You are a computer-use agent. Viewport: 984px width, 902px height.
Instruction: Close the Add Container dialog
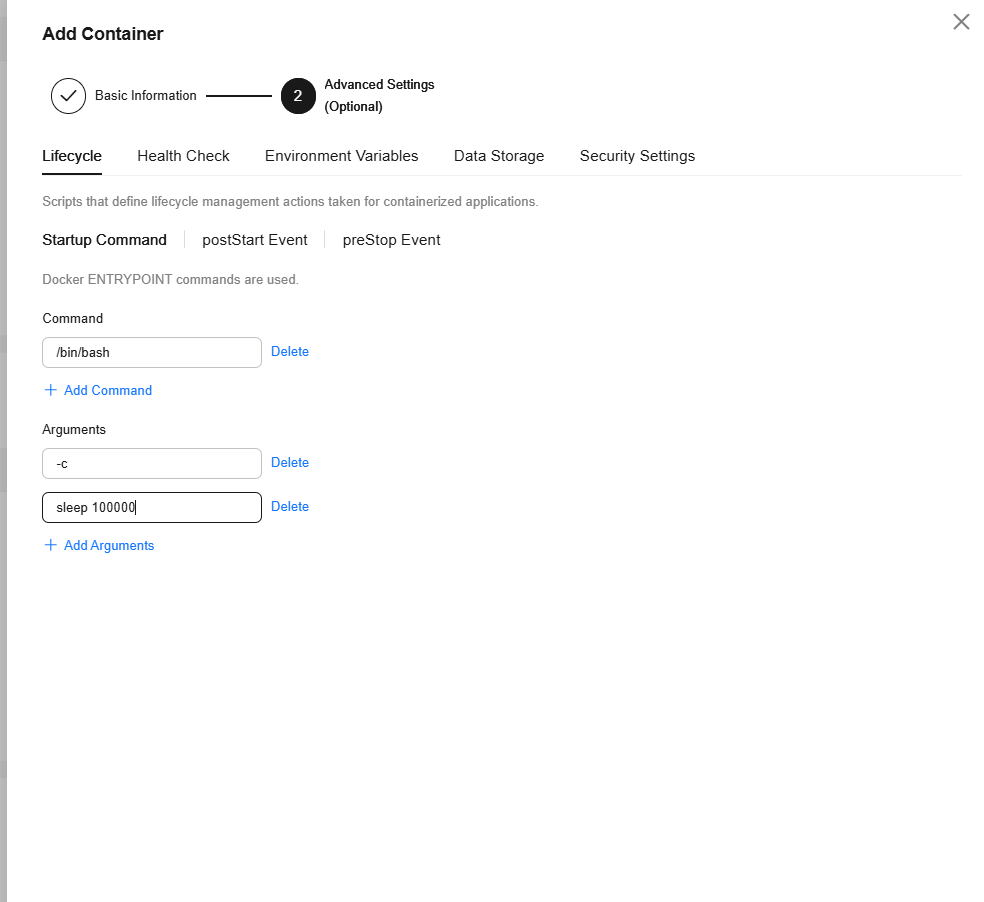961,22
